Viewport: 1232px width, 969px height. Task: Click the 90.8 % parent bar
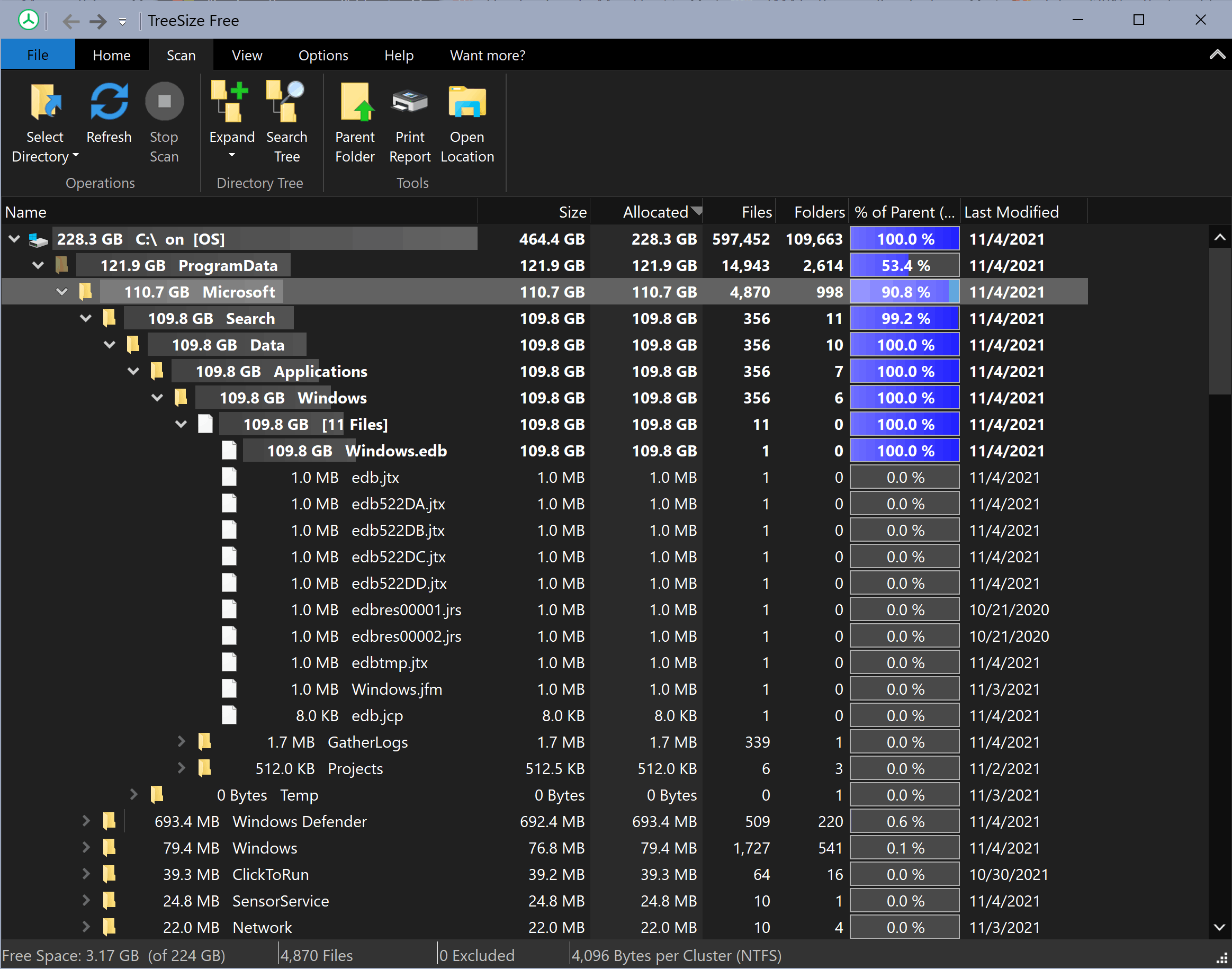coord(904,292)
